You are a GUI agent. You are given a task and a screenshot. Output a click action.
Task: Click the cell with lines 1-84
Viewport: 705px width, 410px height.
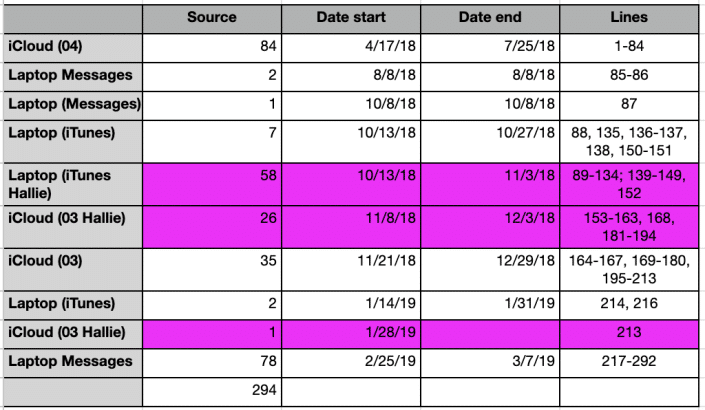tap(628, 47)
